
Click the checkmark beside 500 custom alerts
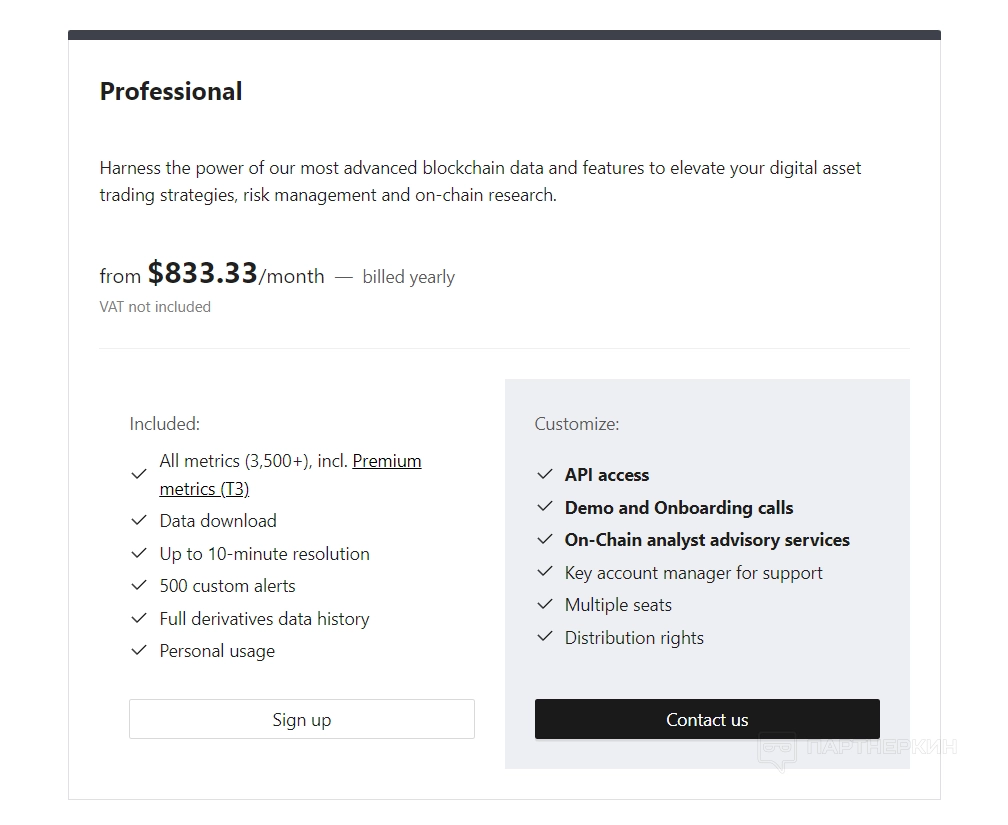[139, 586]
